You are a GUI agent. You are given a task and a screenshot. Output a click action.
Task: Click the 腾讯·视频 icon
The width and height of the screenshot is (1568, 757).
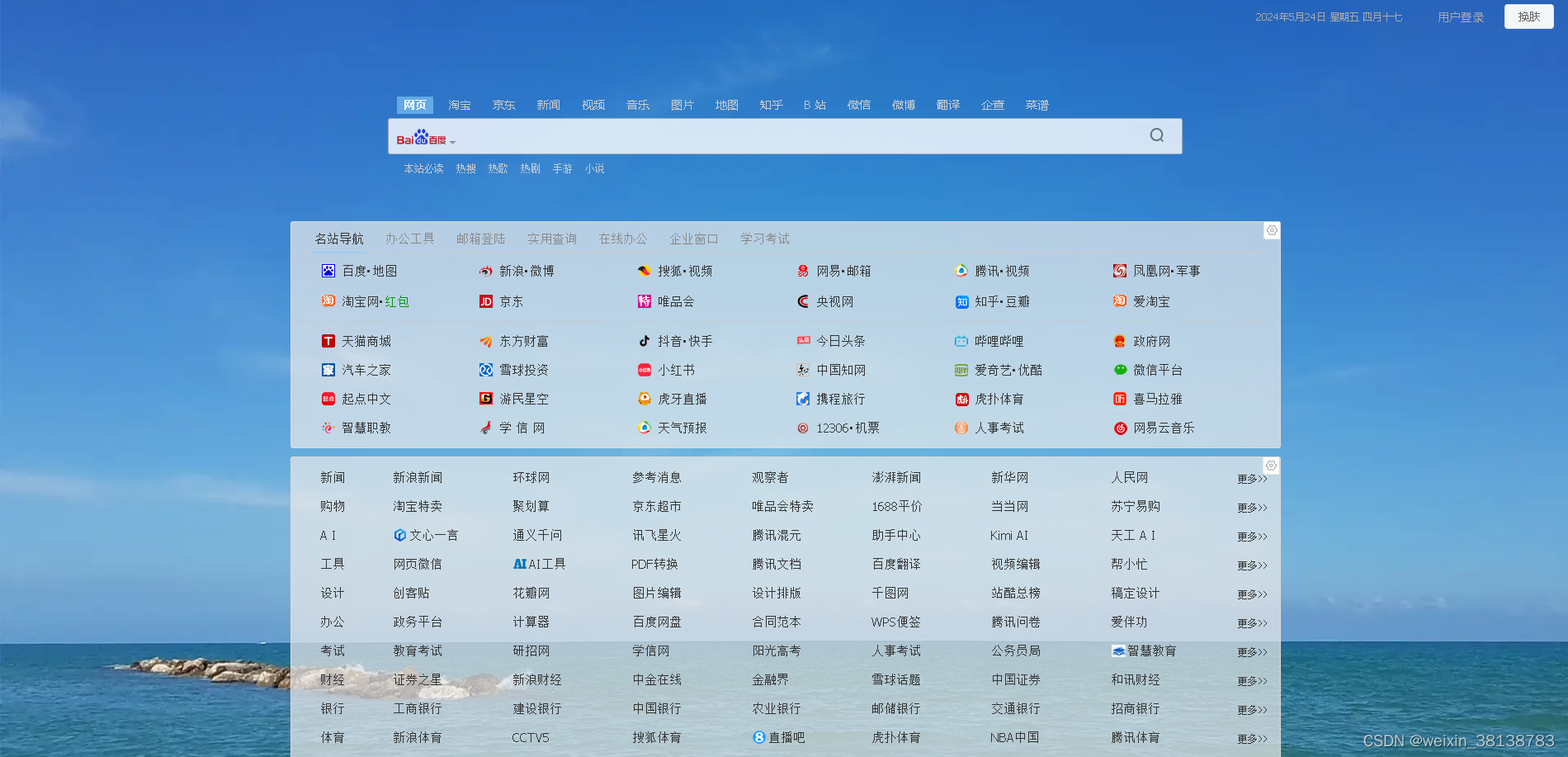[961, 271]
